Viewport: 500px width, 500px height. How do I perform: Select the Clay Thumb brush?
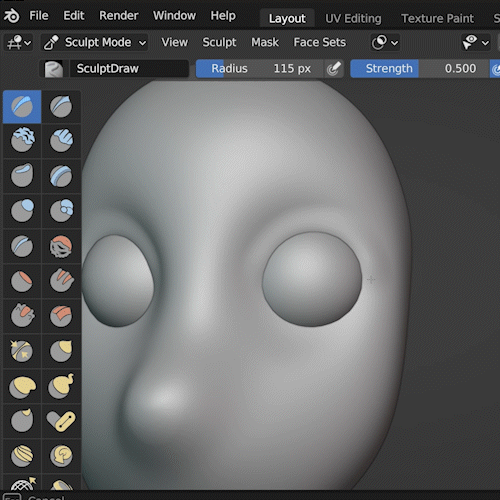22,176
